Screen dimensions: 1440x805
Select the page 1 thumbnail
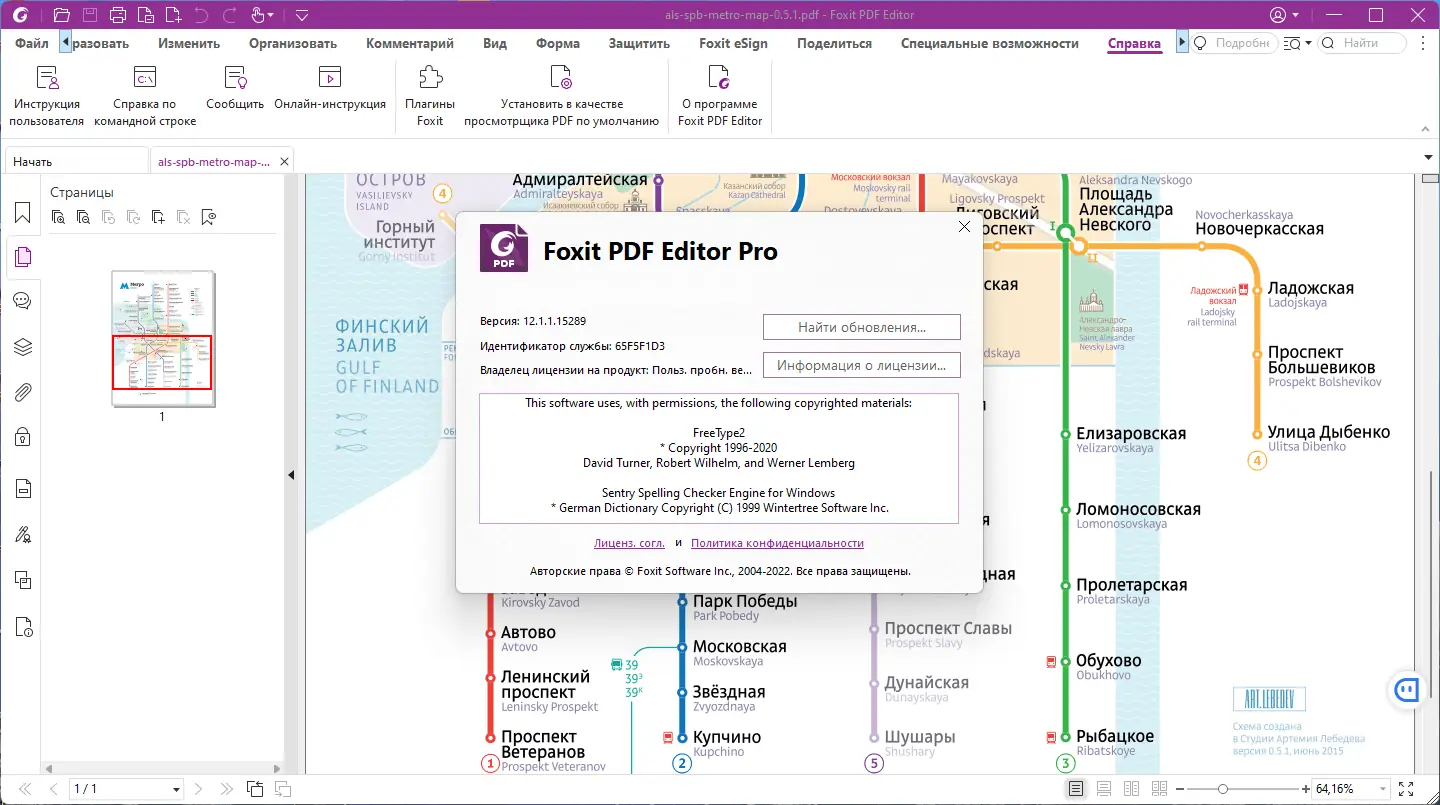163,338
